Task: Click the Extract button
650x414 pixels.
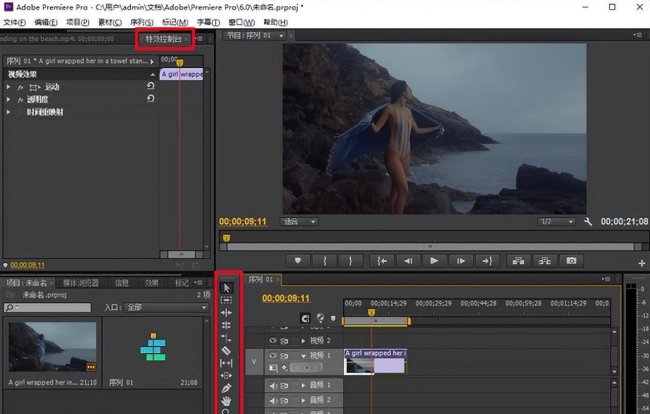Action: coord(545,261)
